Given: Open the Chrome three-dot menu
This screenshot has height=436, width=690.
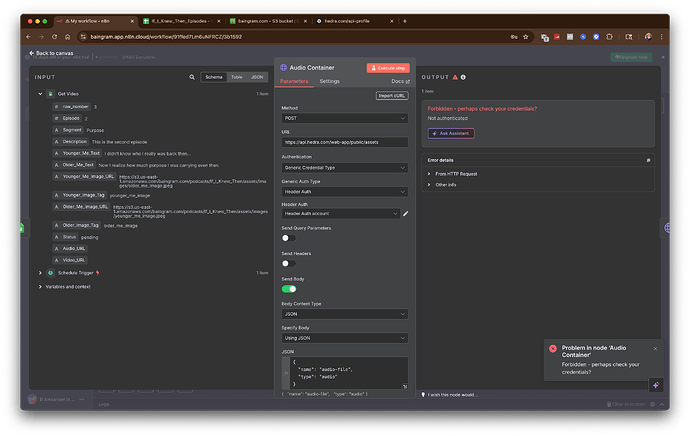Looking at the screenshot, I should pyautogui.click(x=661, y=37).
